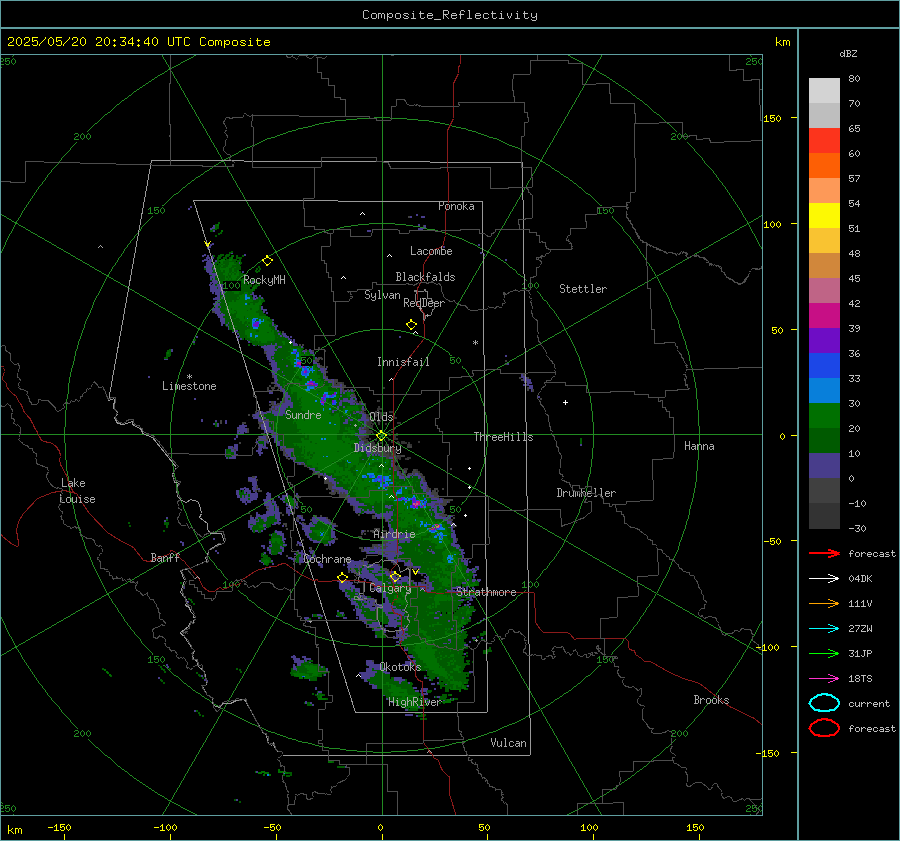900x841 pixels.
Task: Click the Banff city label
Action: click(x=165, y=558)
